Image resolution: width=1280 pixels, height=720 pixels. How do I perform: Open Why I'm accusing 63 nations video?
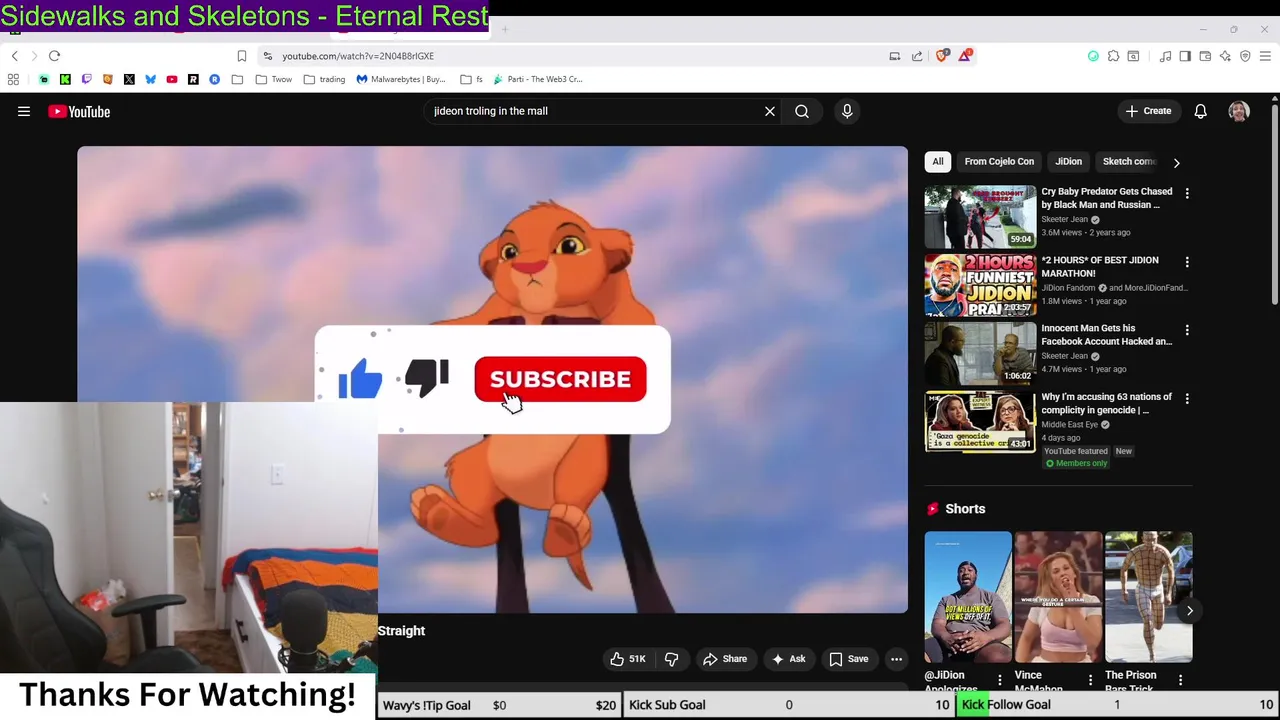click(1106, 403)
